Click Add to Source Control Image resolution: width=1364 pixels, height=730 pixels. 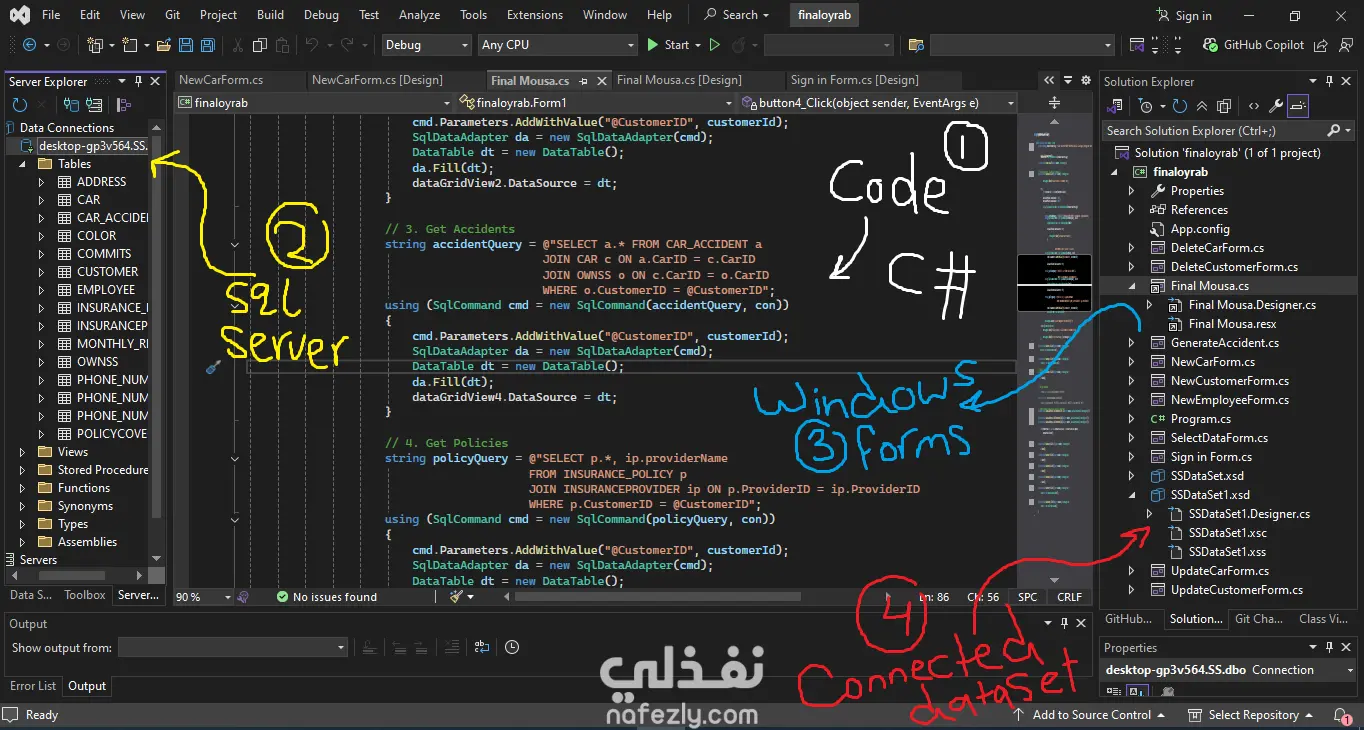tap(1089, 715)
